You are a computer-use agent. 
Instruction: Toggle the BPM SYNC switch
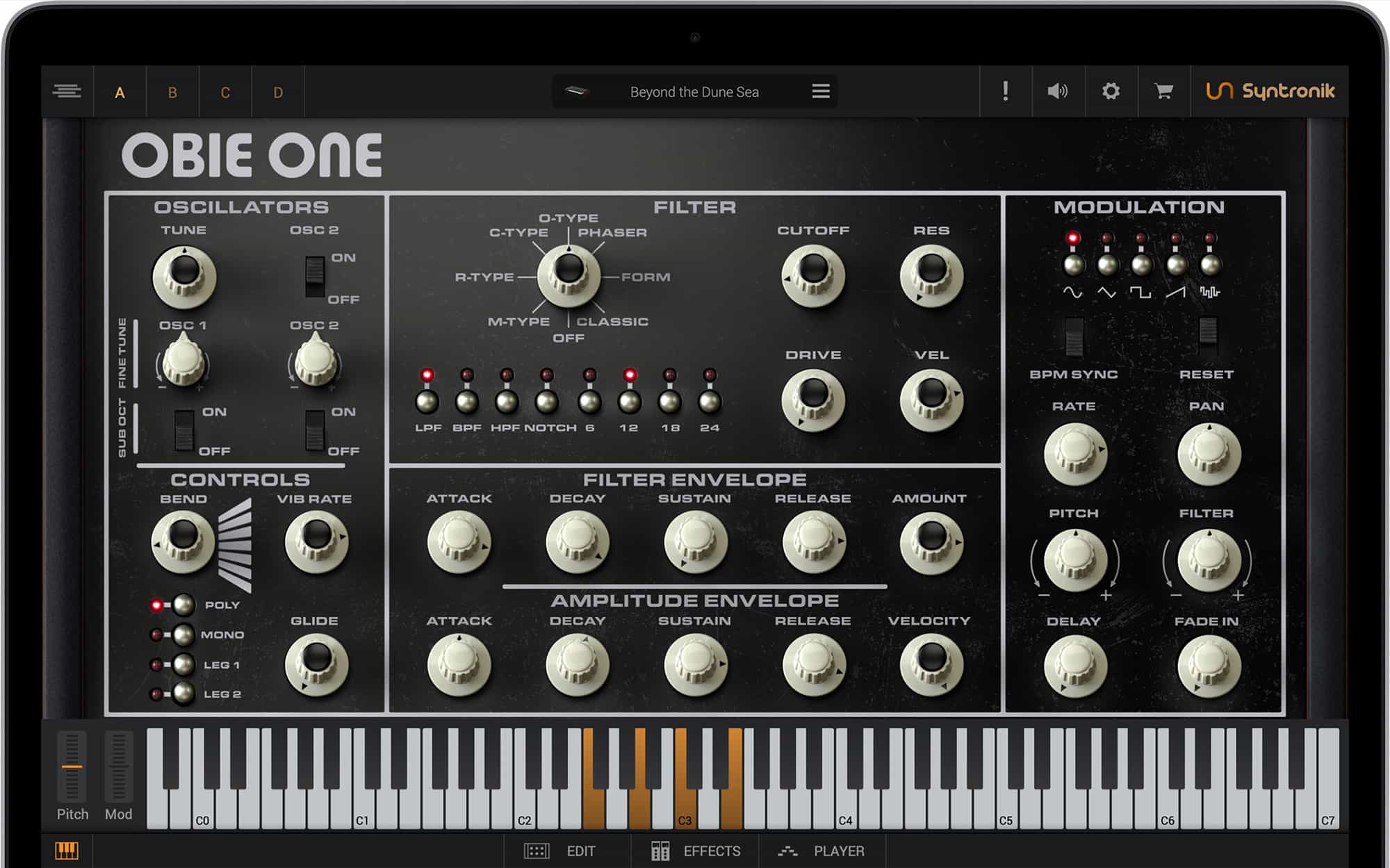1074,337
